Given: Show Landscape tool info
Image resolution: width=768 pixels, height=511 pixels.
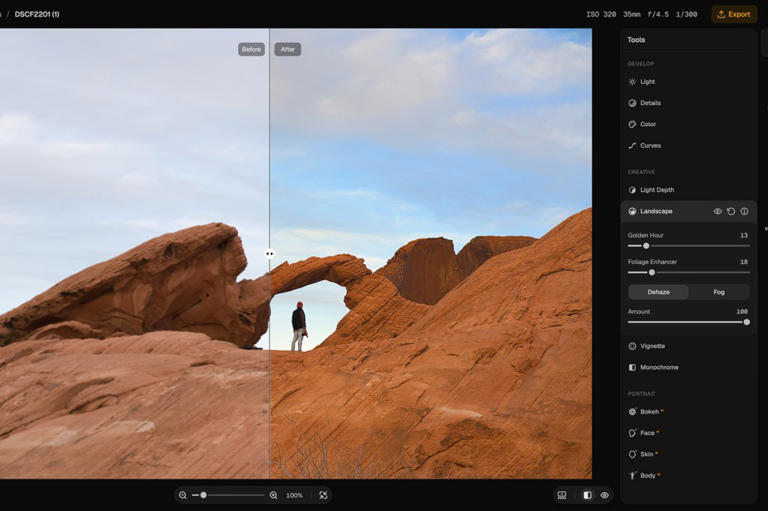Looking at the screenshot, I should click(744, 212).
